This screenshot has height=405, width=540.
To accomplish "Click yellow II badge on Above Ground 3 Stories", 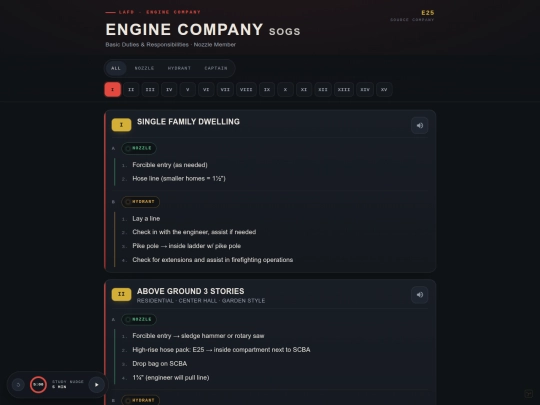I will [x=121, y=294].
